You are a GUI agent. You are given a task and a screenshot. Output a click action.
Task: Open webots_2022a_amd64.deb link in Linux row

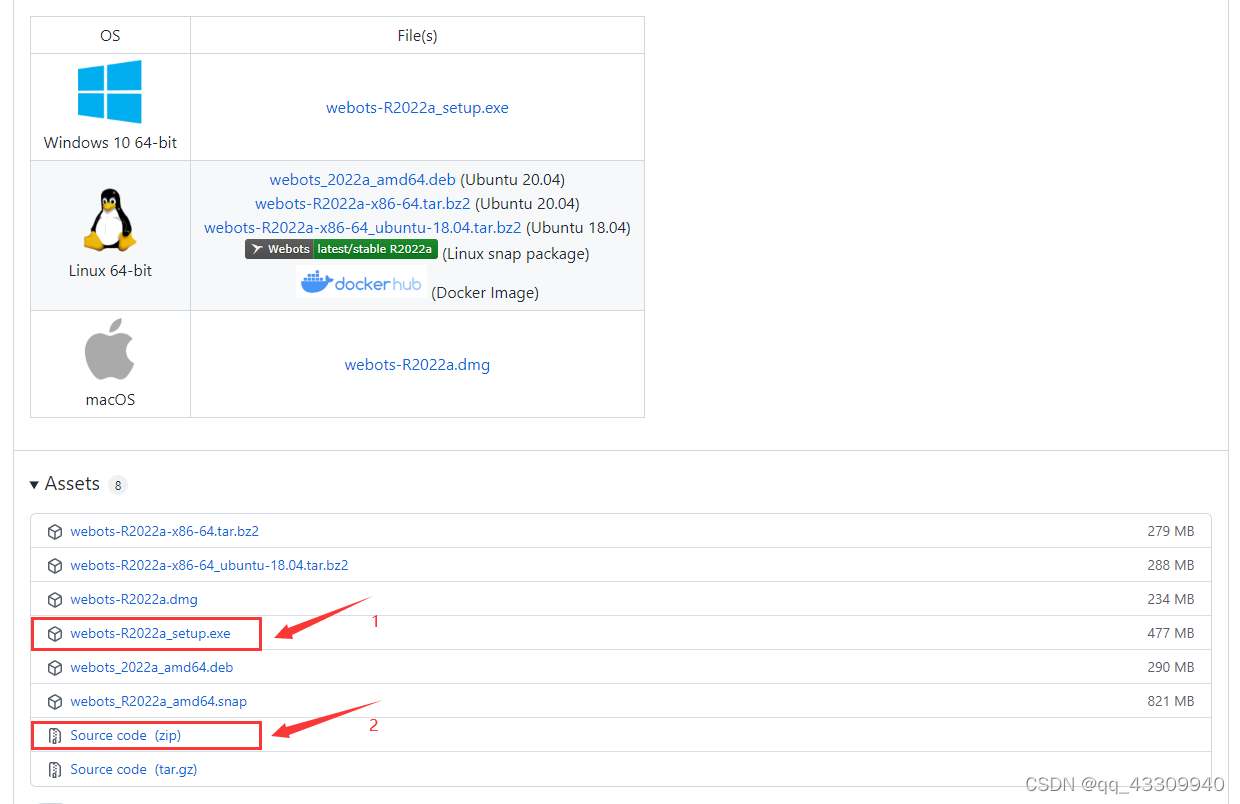tap(362, 180)
